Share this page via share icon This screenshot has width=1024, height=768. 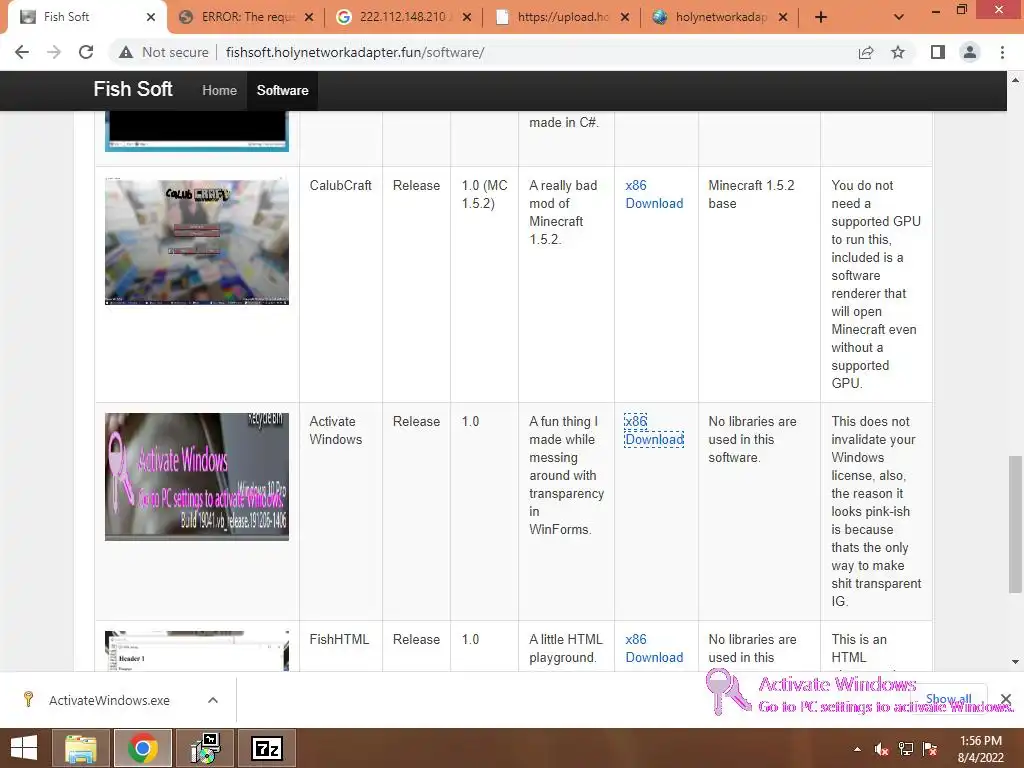click(x=866, y=52)
